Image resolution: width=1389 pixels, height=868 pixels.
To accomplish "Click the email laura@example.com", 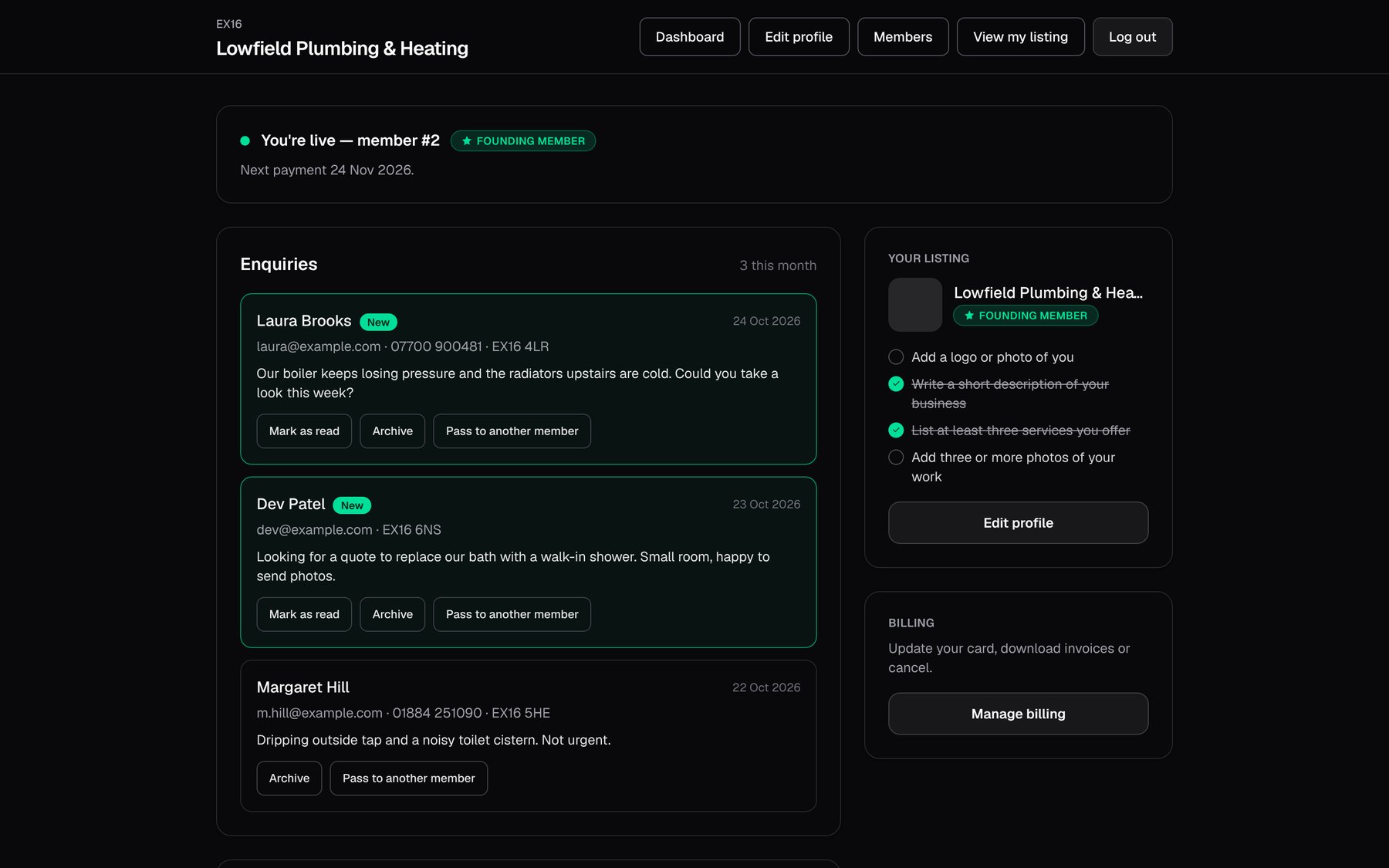I will (319, 346).
